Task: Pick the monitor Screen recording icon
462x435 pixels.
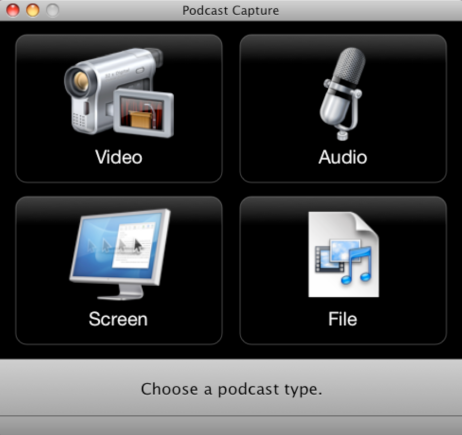Action: click(x=120, y=255)
